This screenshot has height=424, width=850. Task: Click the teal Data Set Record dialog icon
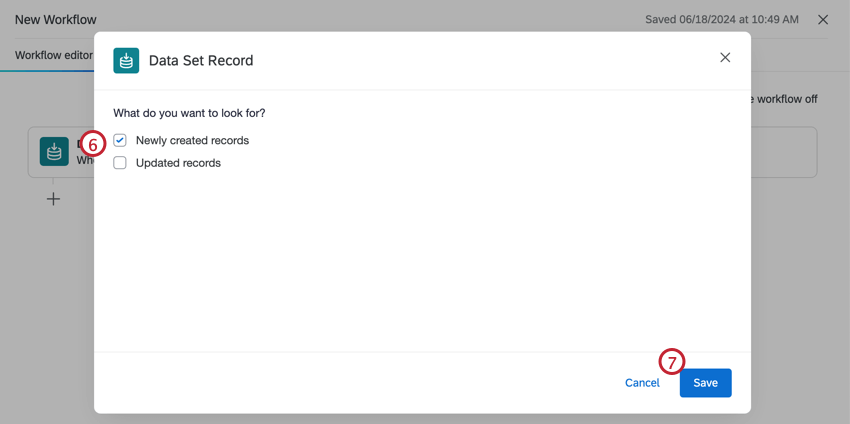pyautogui.click(x=126, y=61)
